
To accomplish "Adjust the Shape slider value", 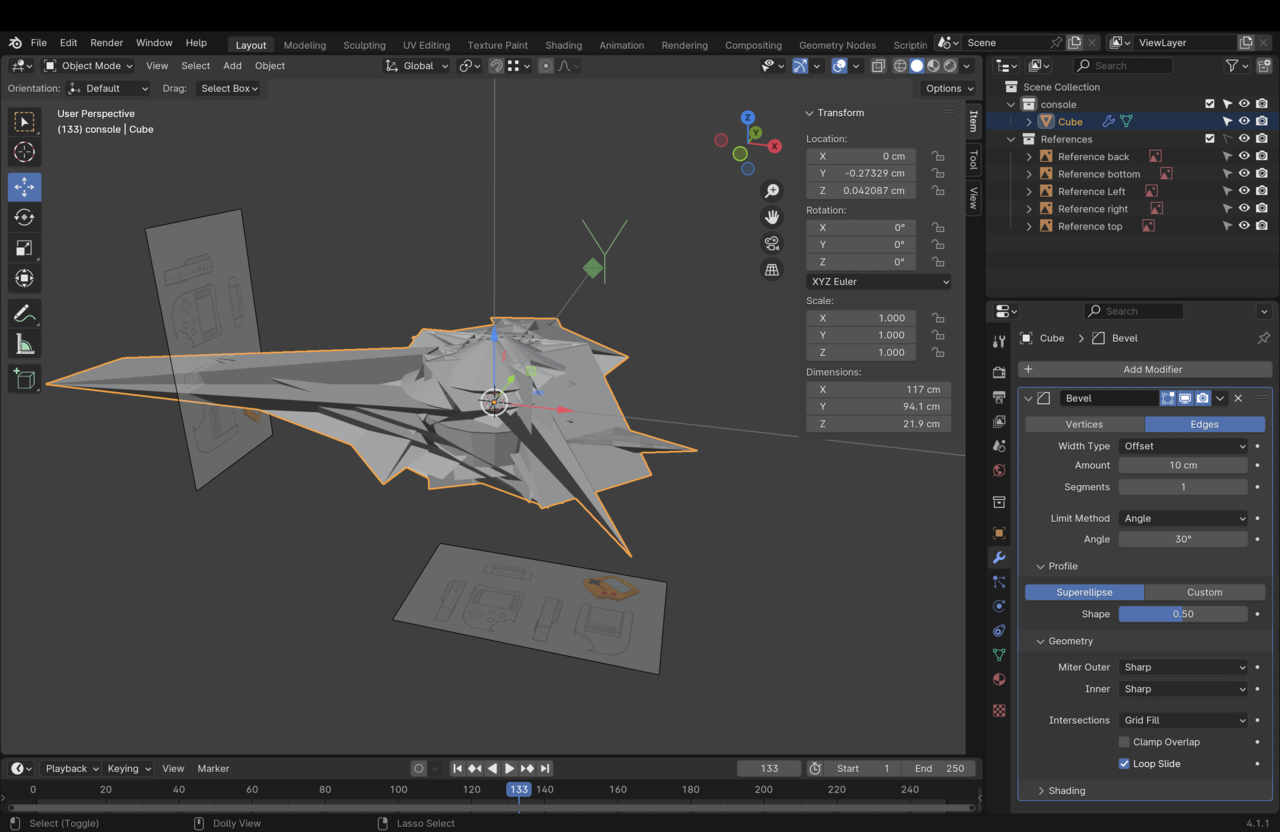I will [1183, 614].
